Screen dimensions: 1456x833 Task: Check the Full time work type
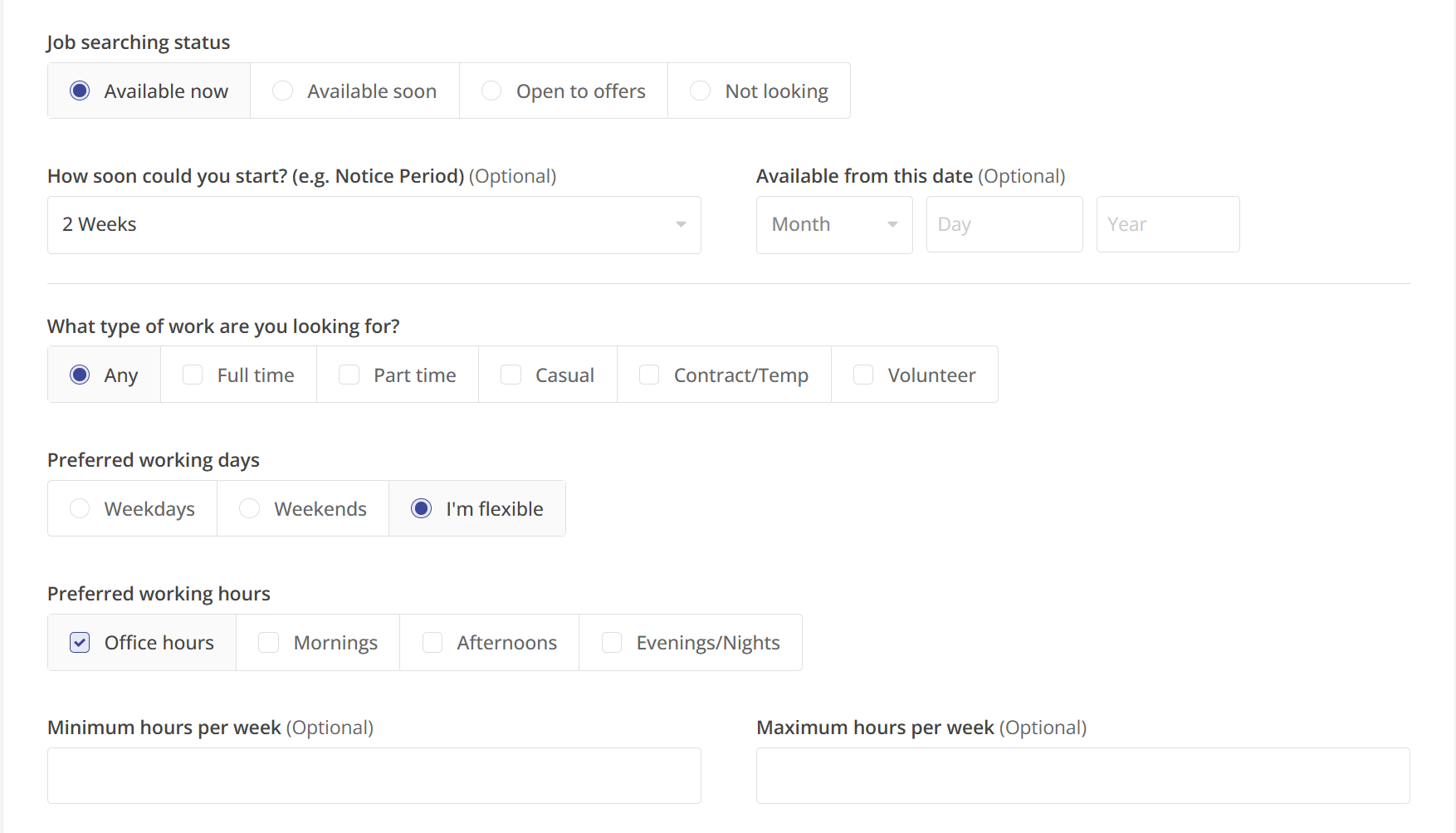(x=193, y=375)
